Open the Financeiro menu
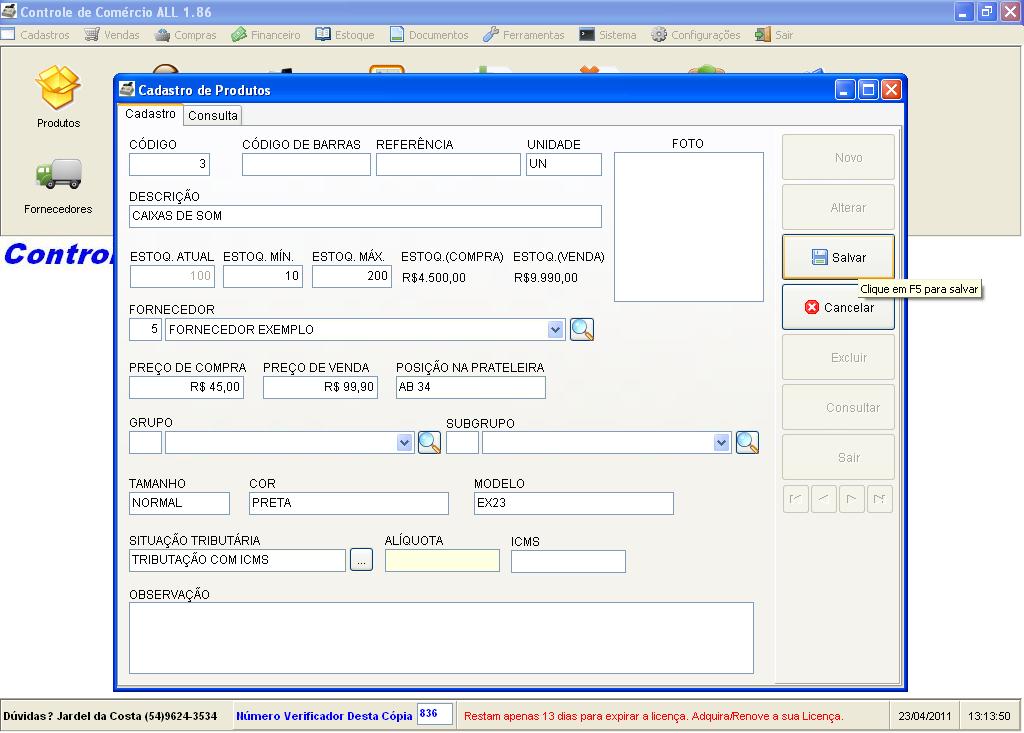The height and width of the screenshot is (733, 1024). pyautogui.click(x=266, y=35)
